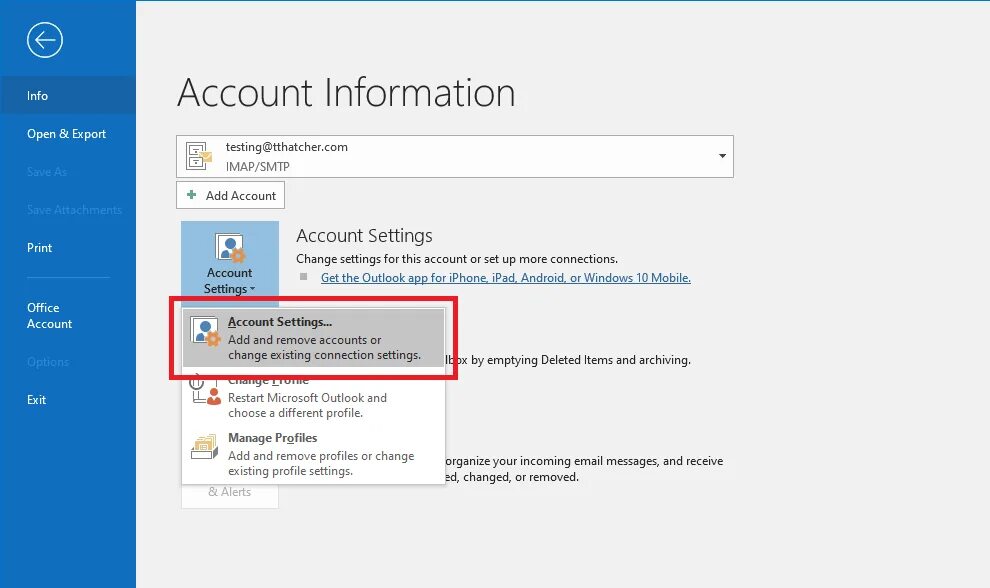
Task: Click the mailbox icon beside the account email
Action: click(199, 156)
